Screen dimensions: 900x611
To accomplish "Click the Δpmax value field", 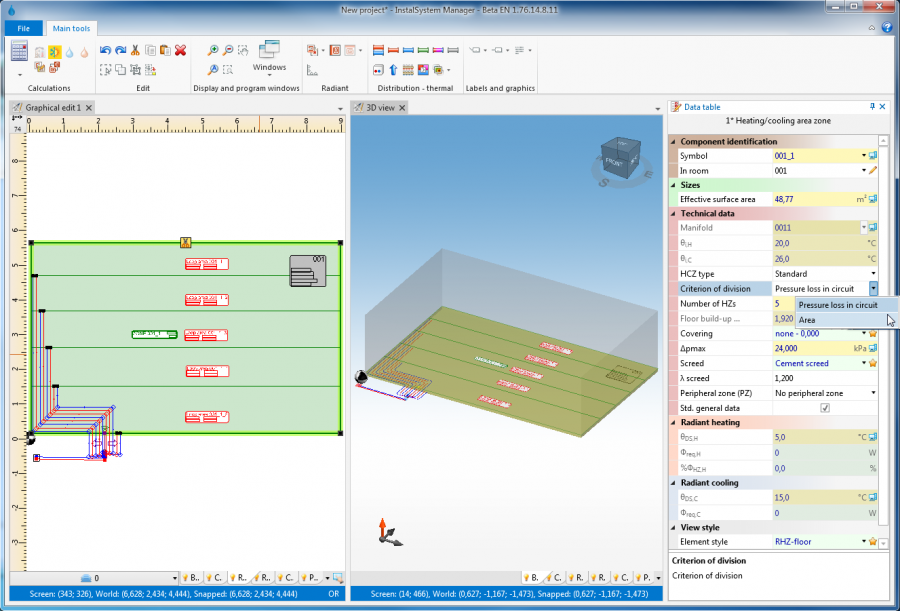I will point(820,348).
